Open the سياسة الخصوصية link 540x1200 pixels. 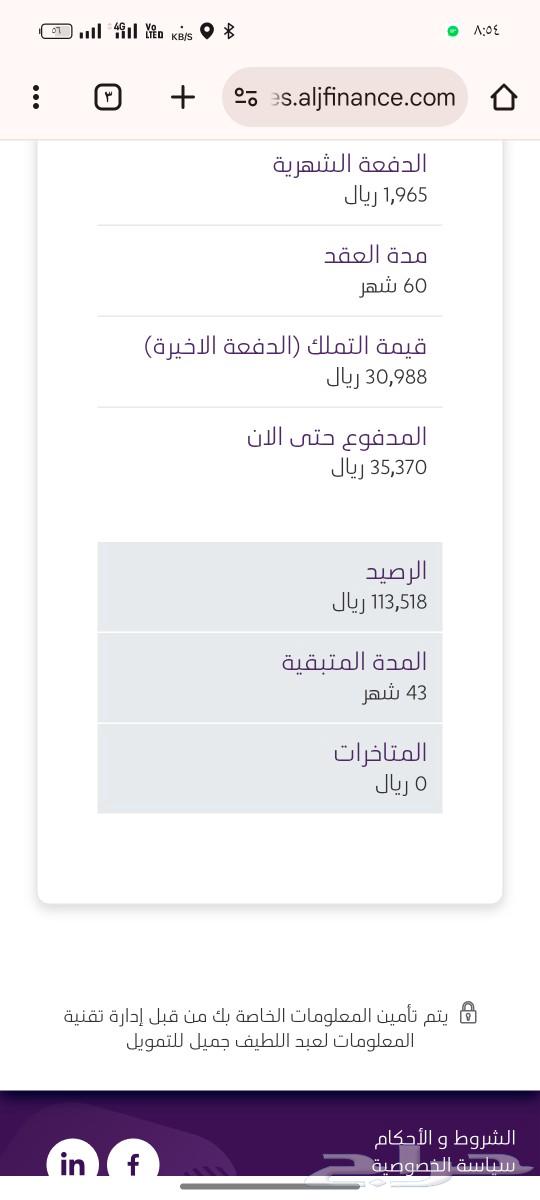tap(445, 1166)
